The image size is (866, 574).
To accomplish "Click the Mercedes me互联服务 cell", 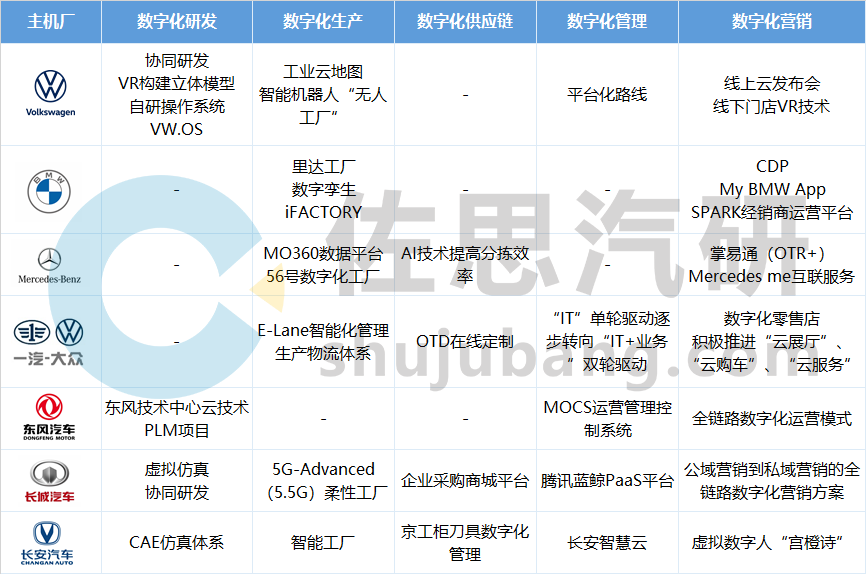I will tap(772, 265).
